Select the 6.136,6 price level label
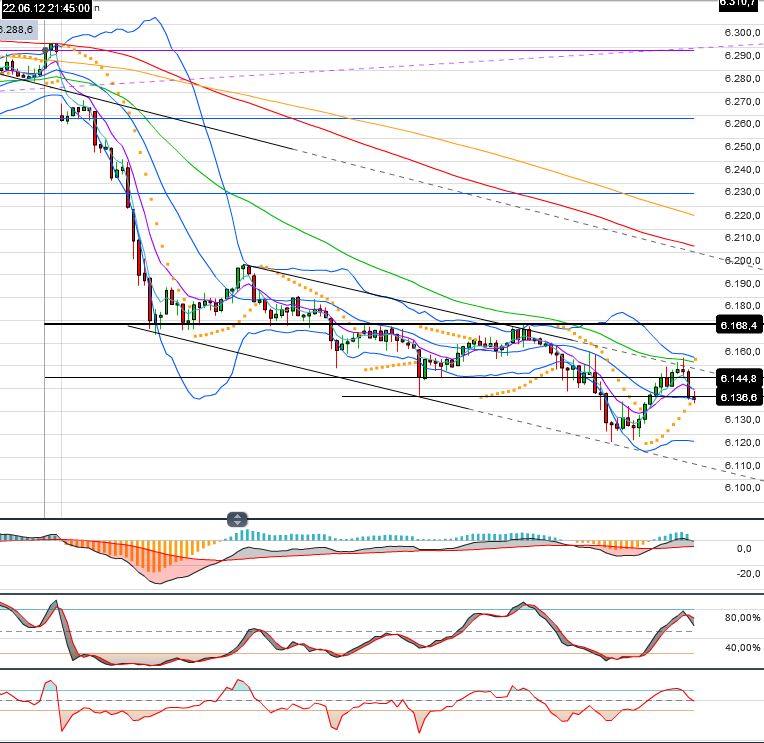The width and height of the screenshot is (764, 743). click(x=739, y=398)
